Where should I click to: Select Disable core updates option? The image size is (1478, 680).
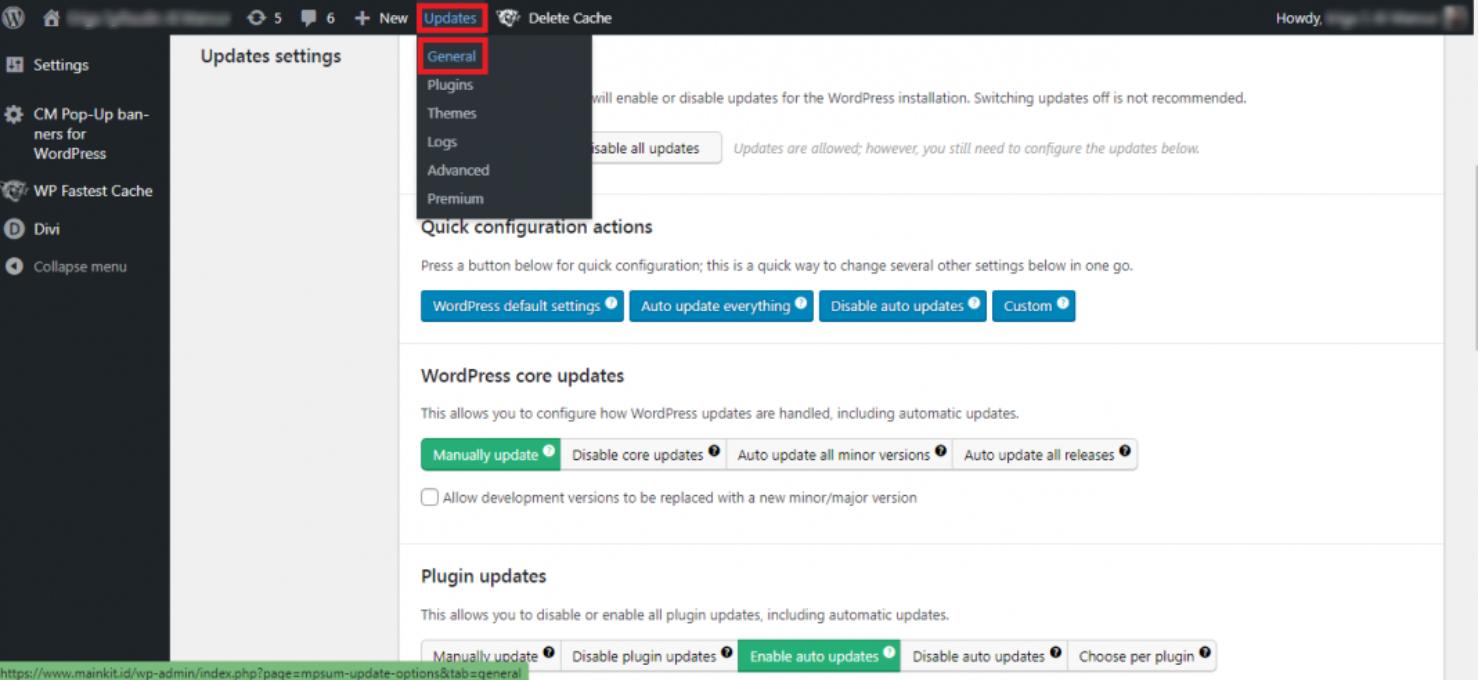pyautogui.click(x=644, y=454)
